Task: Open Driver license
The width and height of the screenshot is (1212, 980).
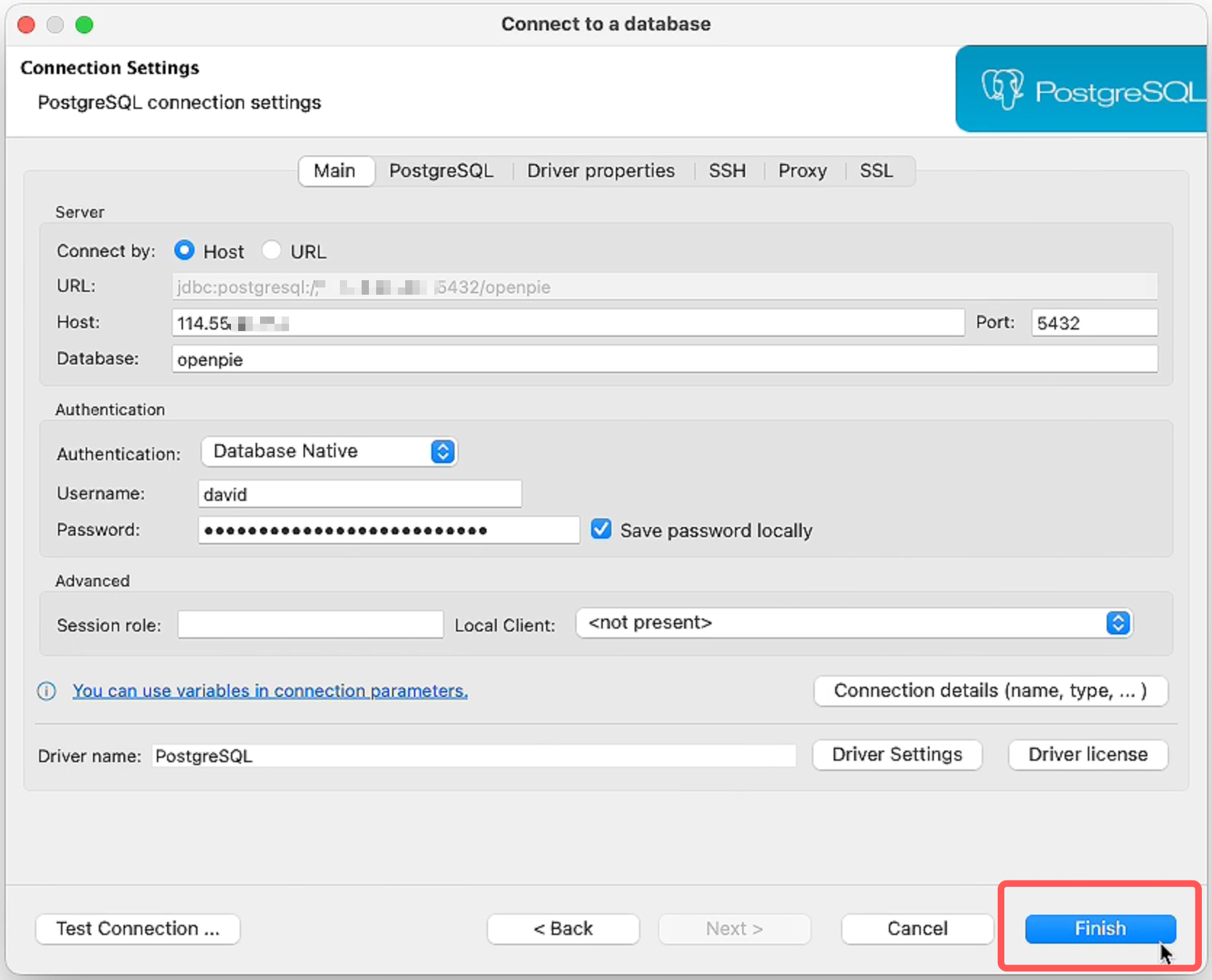Action: point(1089,755)
